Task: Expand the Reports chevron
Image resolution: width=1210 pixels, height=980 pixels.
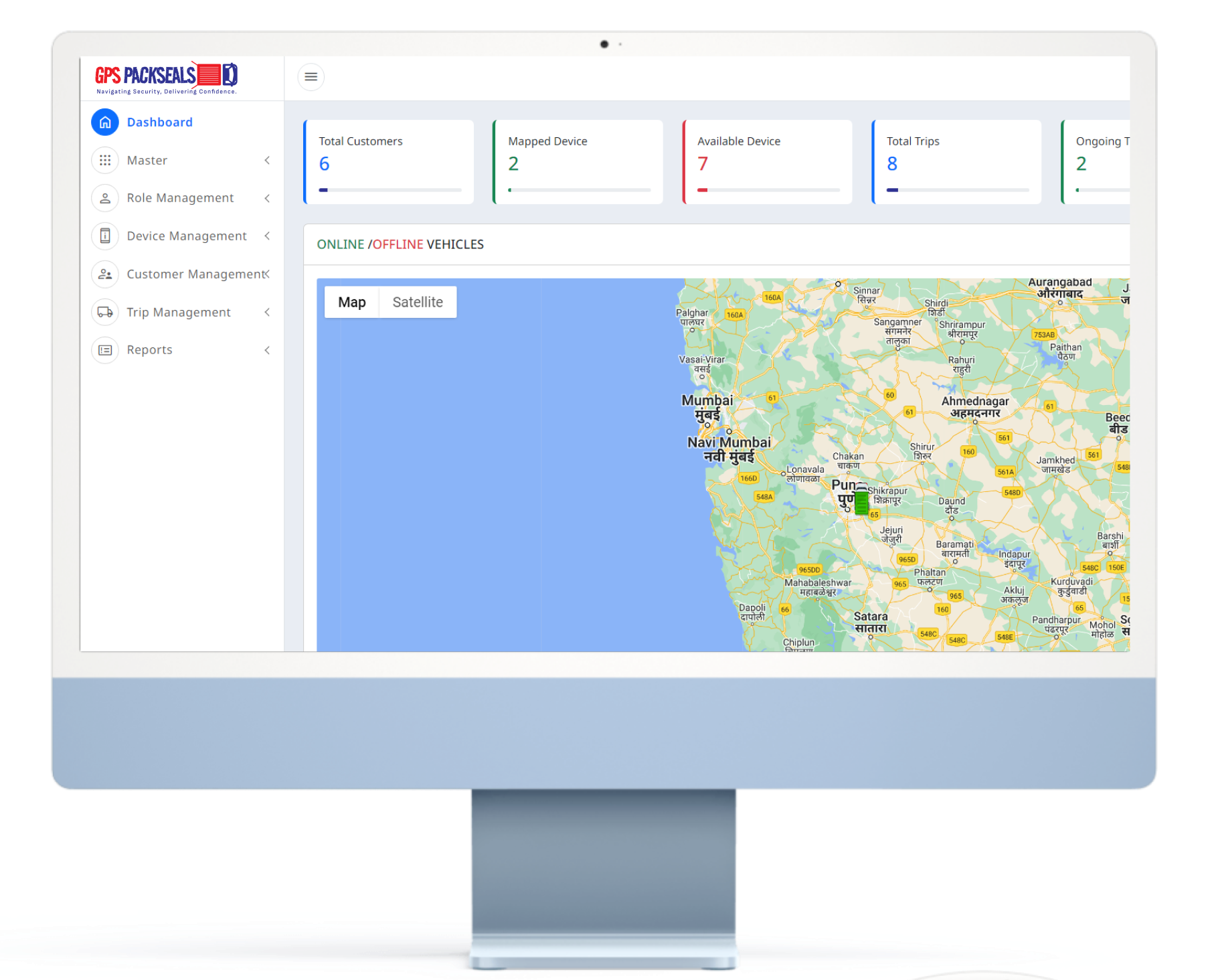Action: pyautogui.click(x=267, y=350)
